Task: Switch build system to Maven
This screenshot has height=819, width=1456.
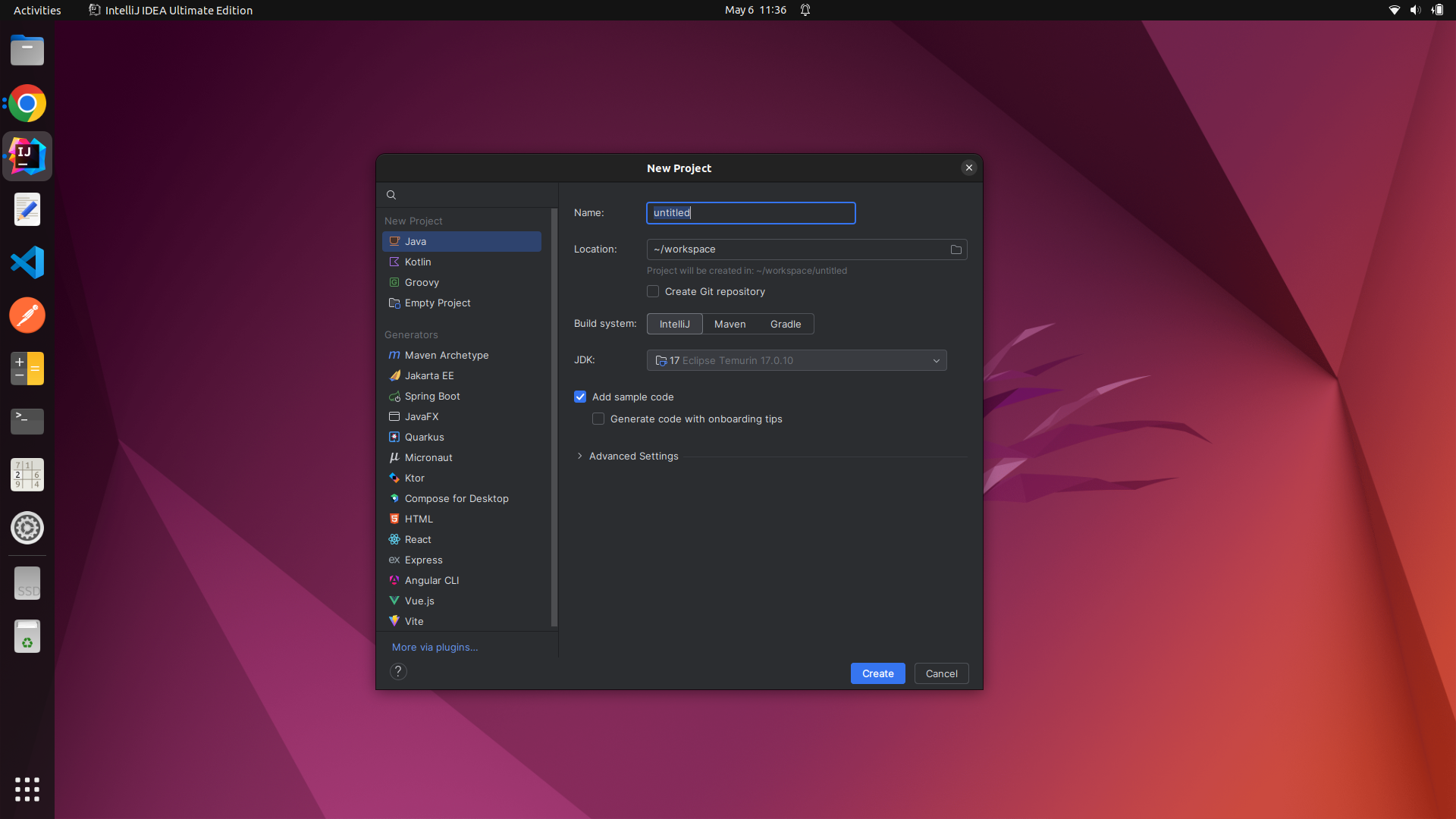Action: 730,325
